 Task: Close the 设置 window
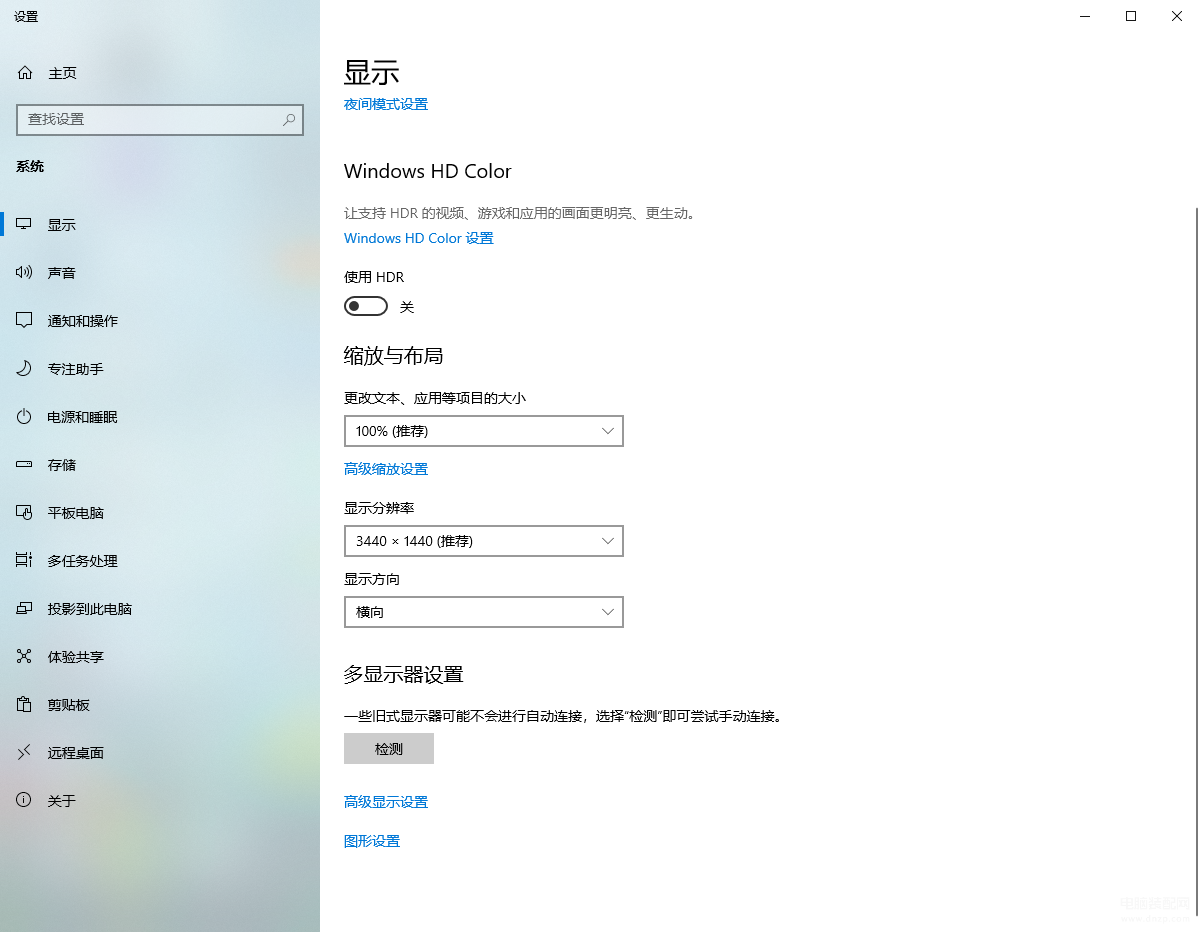tap(1177, 16)
